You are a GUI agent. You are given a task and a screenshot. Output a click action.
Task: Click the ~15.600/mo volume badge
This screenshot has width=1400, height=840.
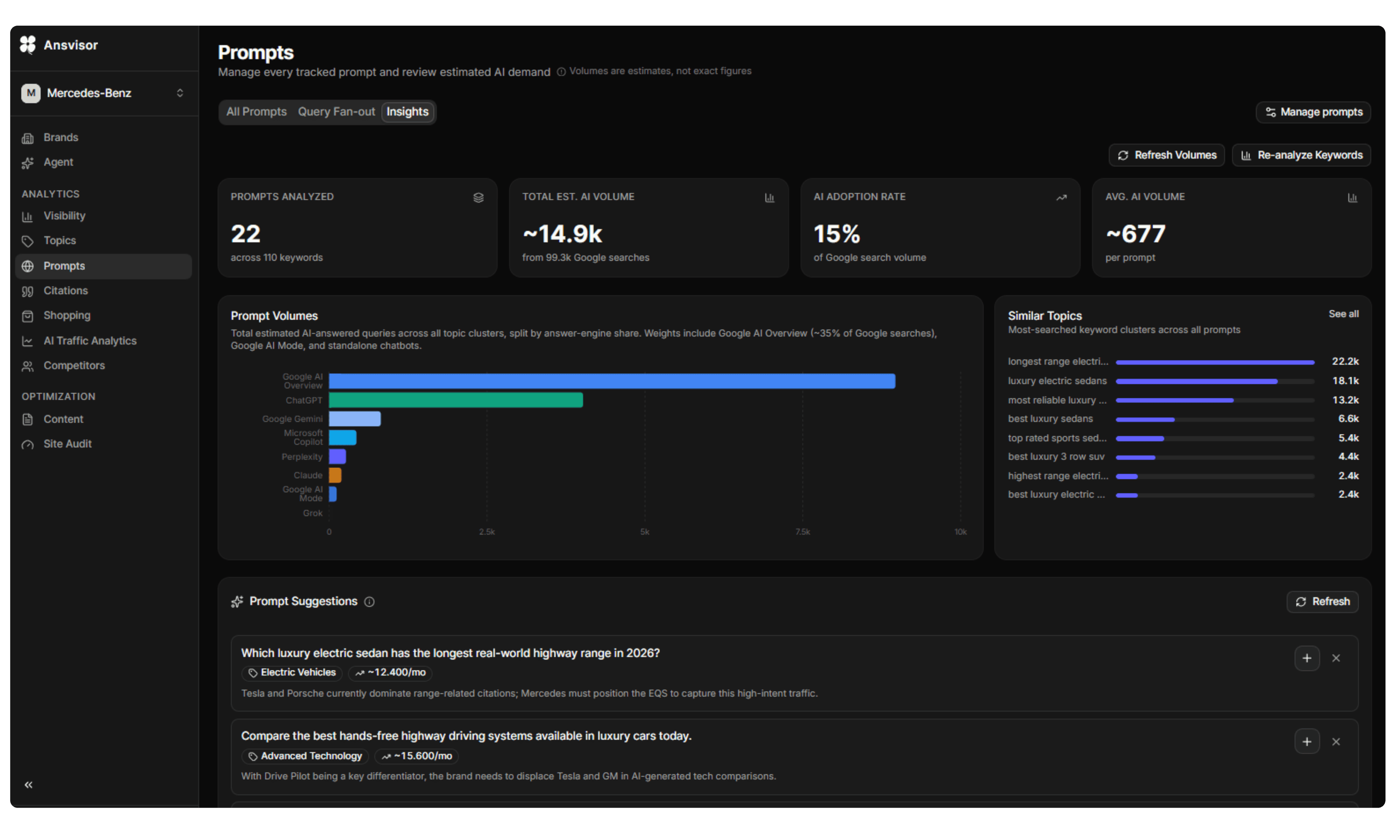(416, 757)
